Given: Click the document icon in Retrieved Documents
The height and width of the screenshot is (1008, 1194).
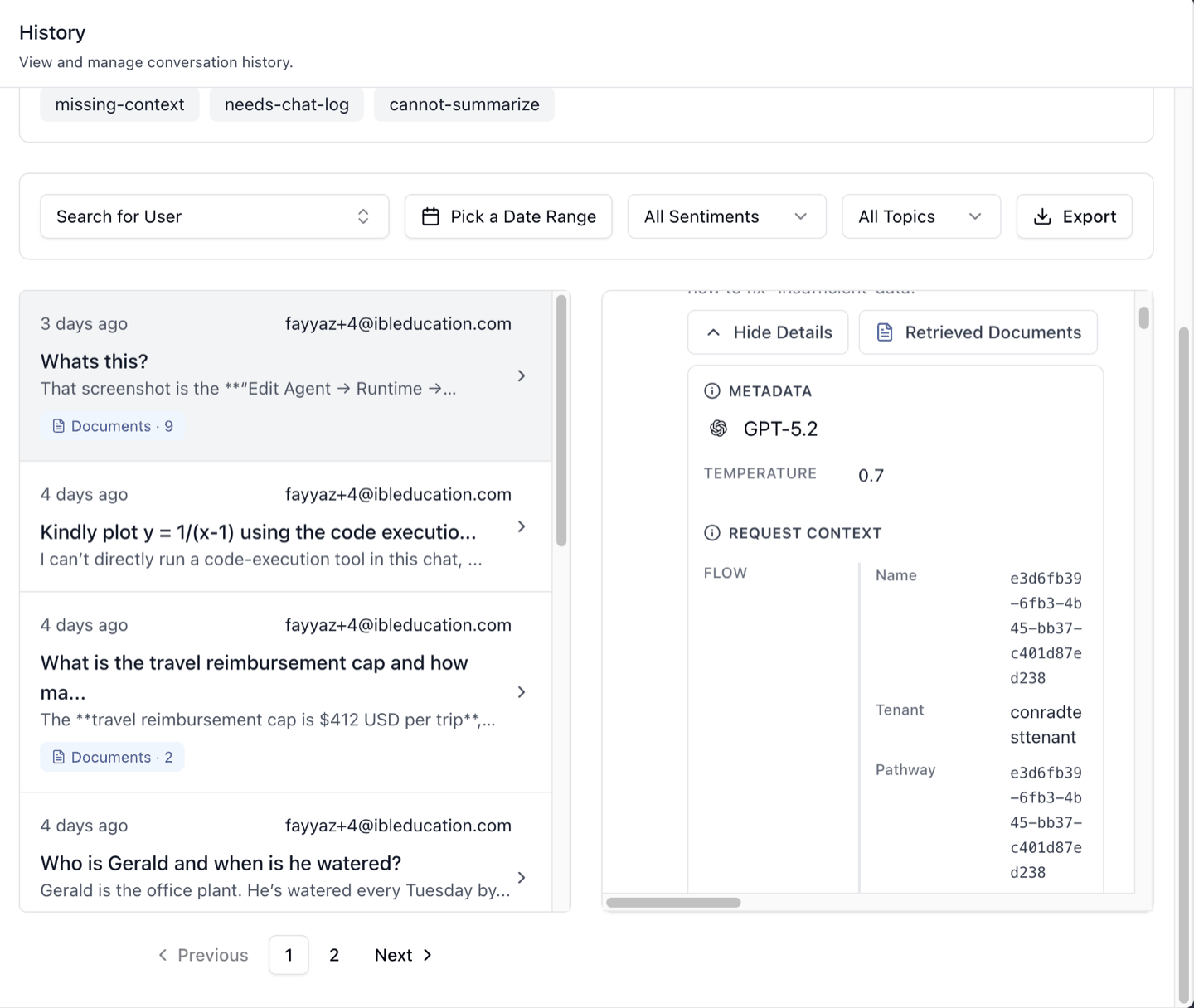Looking at the screenshot, I should coord(885,332).
